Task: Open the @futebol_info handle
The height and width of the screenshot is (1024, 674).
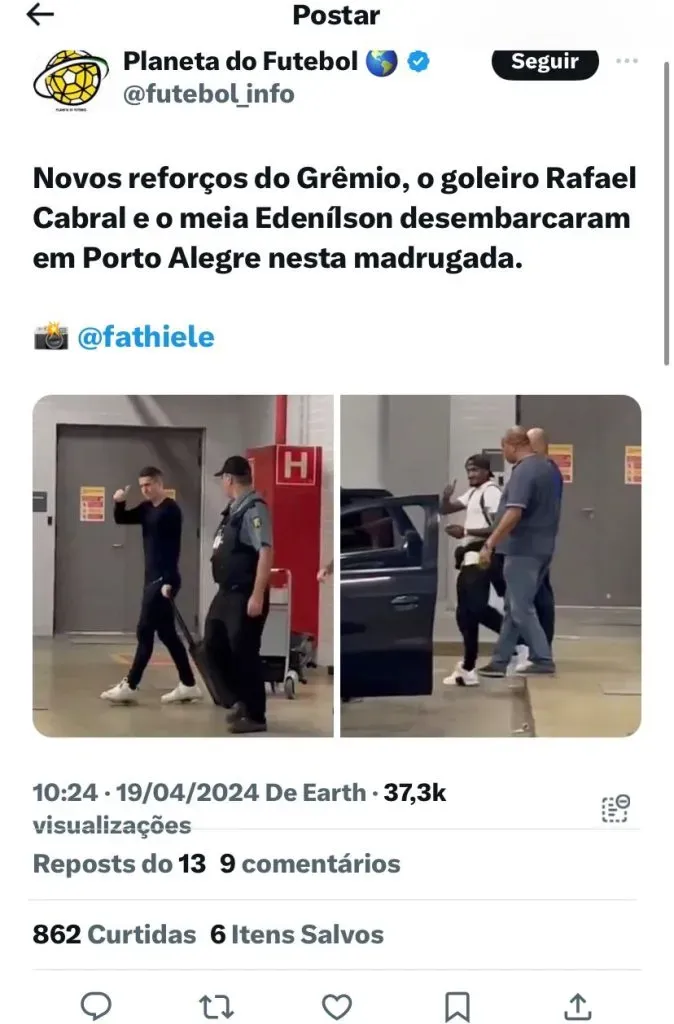Action: click(209, 95)
